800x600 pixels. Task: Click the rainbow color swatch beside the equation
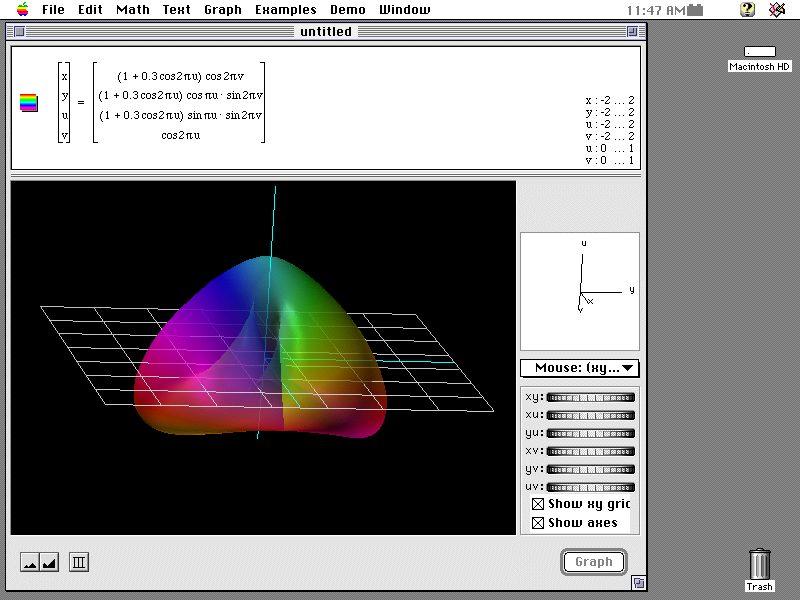[29, 103]
